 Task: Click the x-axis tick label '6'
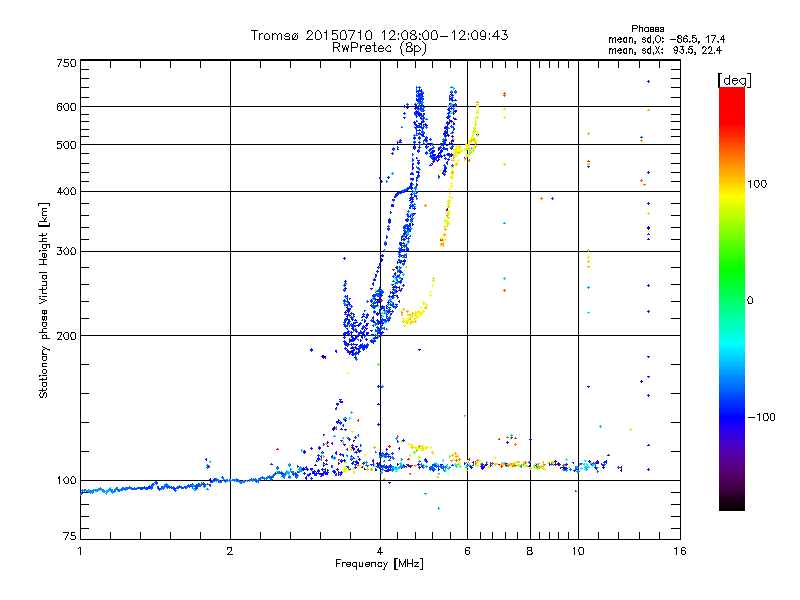(x=467, y=551)
